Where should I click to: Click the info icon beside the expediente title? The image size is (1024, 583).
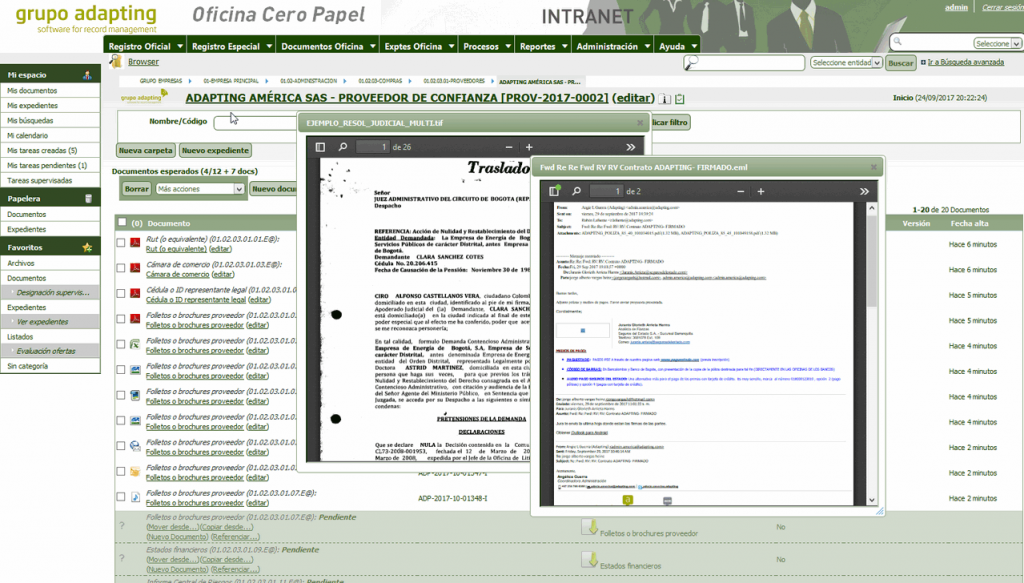pyautogui.click(x=664, y=99)
